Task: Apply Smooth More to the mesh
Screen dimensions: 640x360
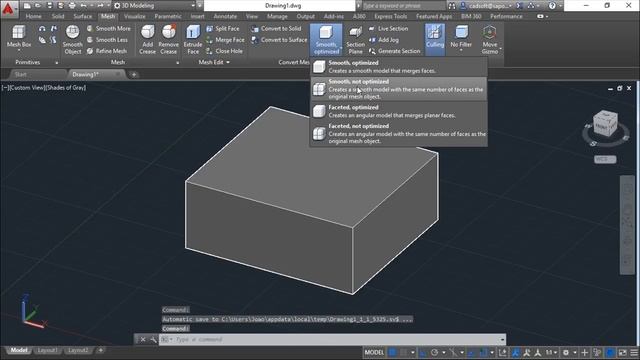Action: point(109,29)
